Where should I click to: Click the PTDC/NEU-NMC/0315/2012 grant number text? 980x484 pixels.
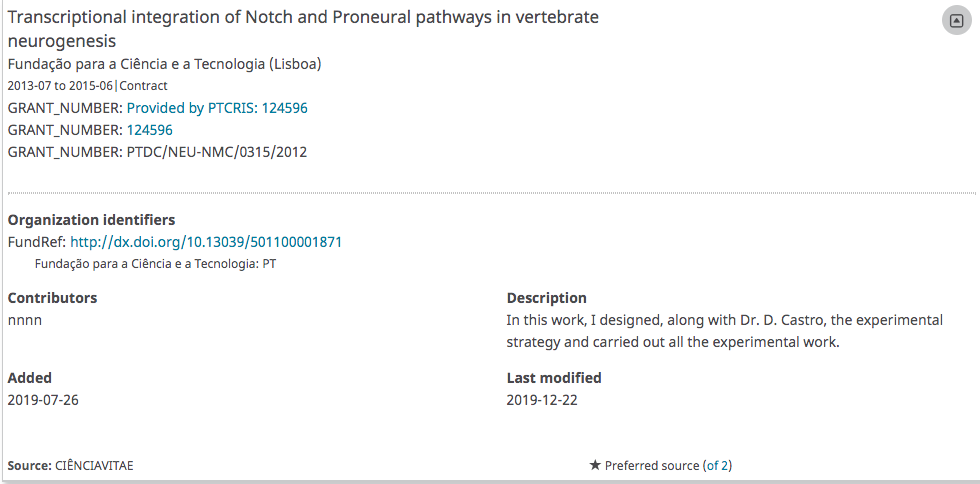tap(217, 152)
